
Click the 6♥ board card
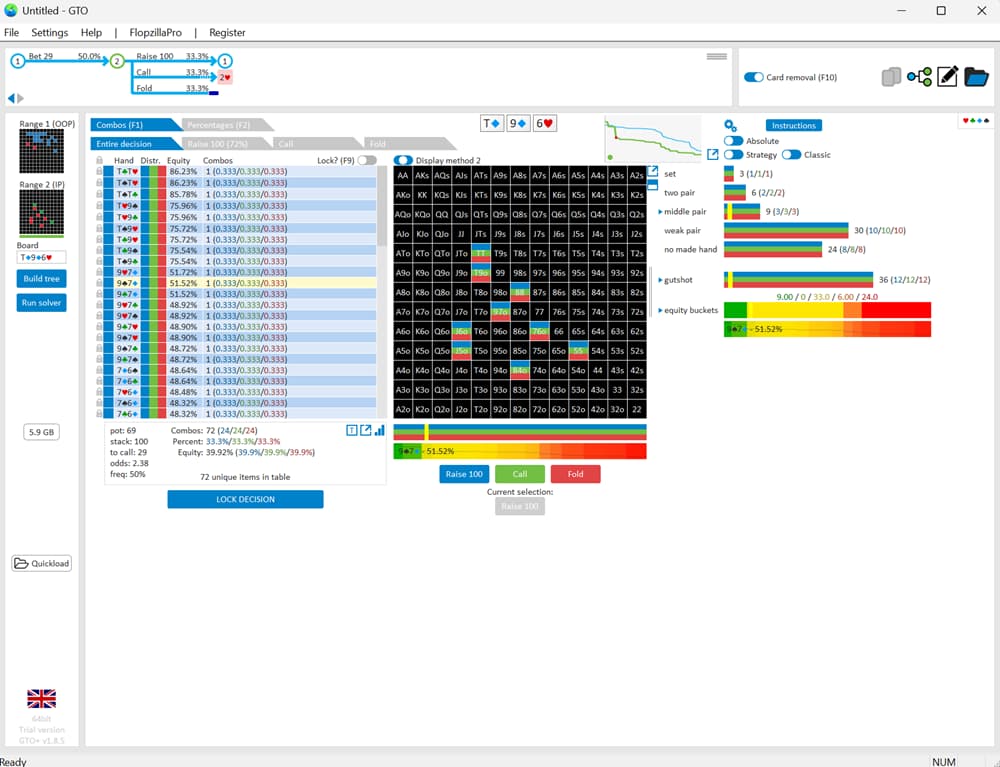click(x=545, y=124)
